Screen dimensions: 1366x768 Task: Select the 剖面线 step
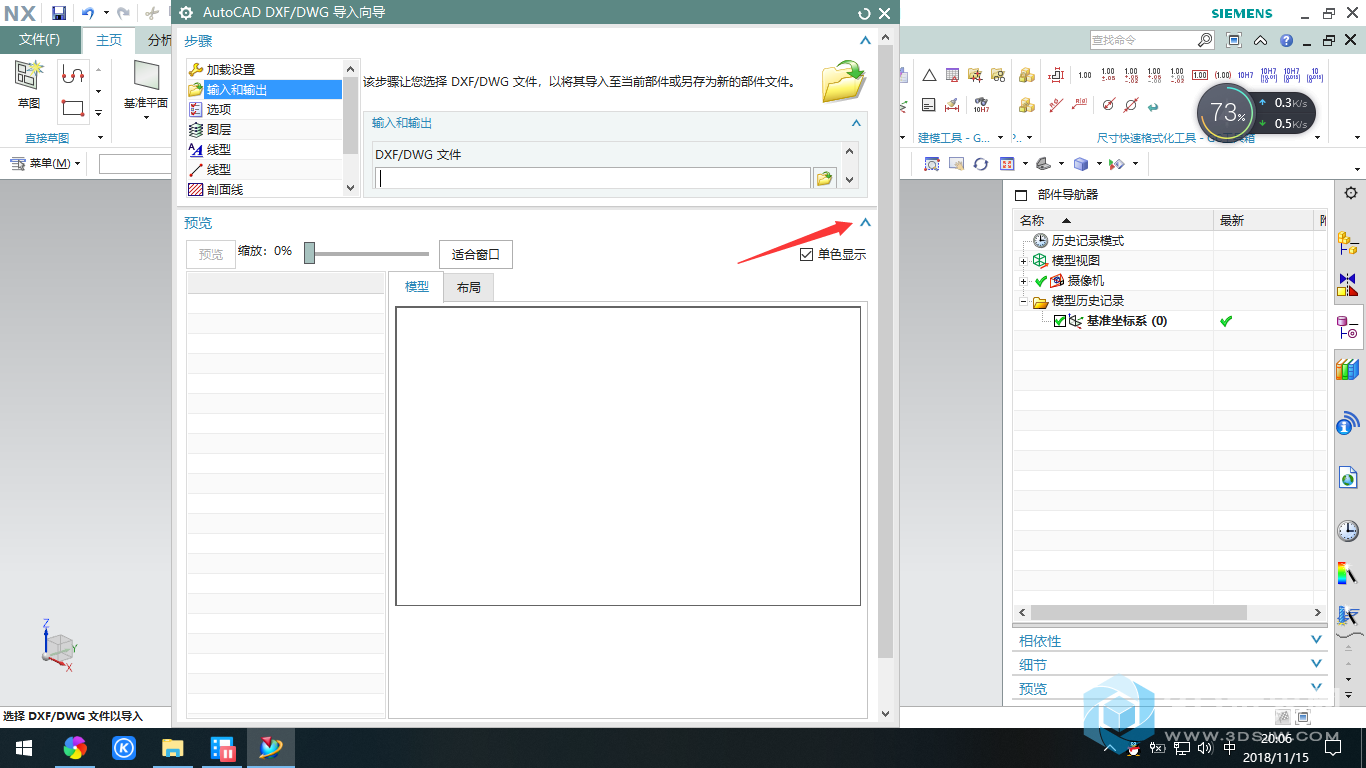[x=264, y=189]
